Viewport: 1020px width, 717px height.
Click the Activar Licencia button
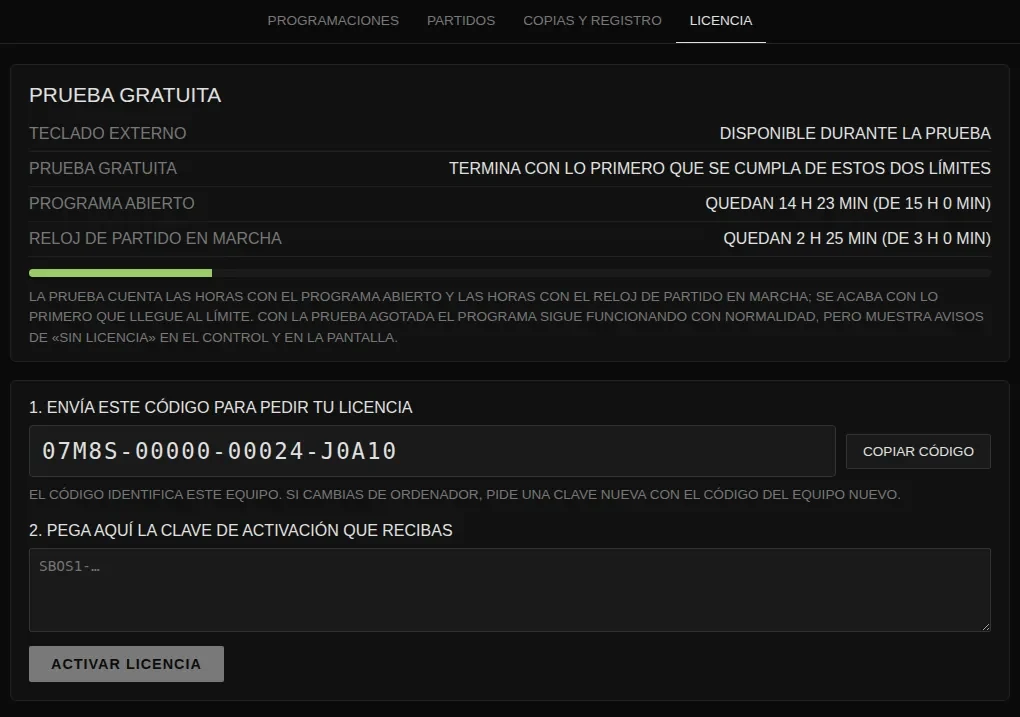126,664
